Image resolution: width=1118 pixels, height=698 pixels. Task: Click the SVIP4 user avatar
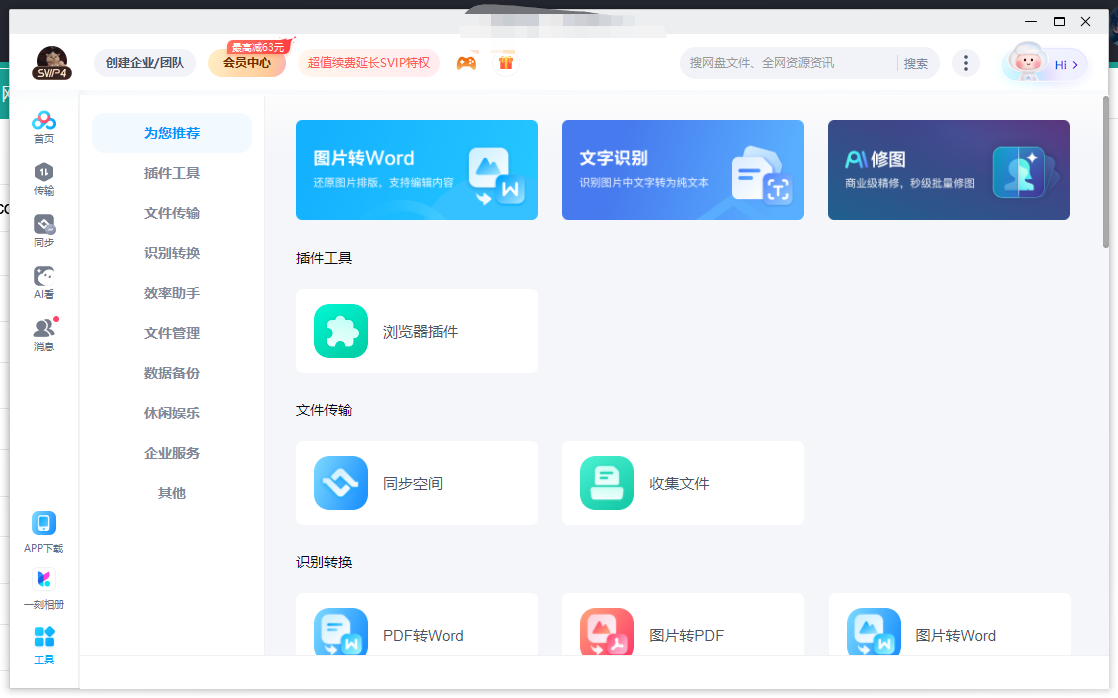pos(52,63)
